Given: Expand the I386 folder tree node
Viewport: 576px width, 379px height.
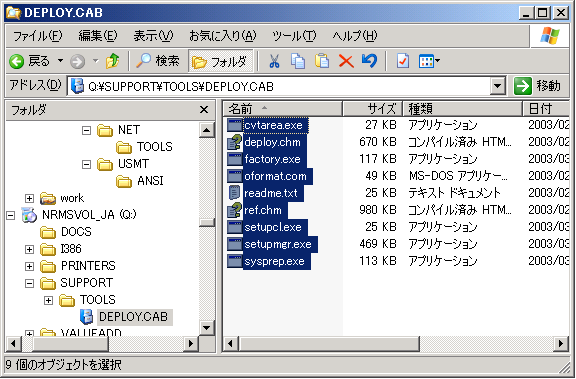Looking at the screenshot, I should tap(29, 249).
